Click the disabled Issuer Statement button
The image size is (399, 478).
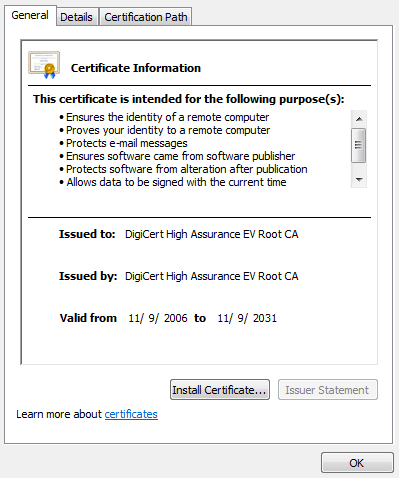point(328,389)
